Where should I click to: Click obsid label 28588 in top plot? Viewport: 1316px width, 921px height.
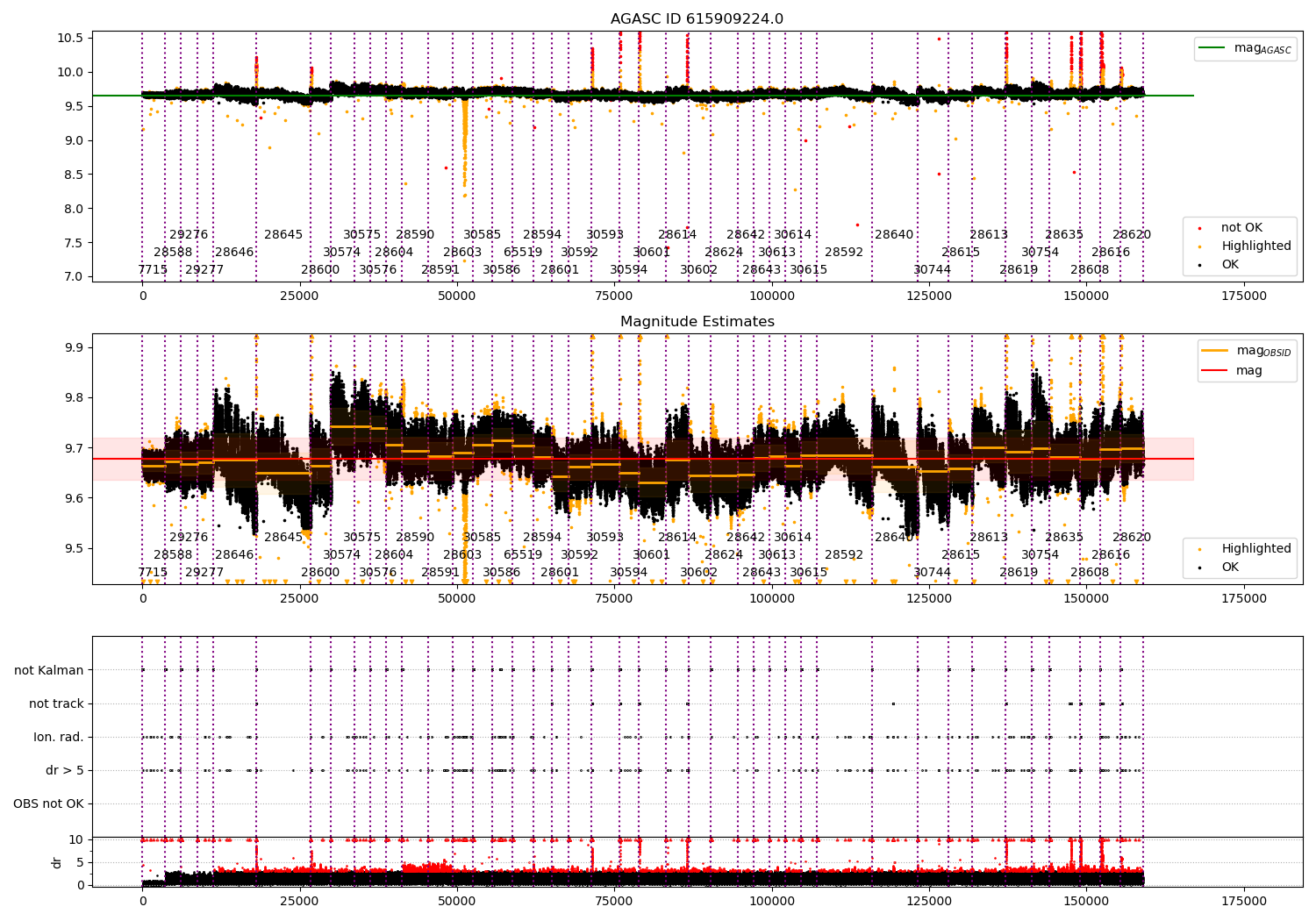[173, 253]
